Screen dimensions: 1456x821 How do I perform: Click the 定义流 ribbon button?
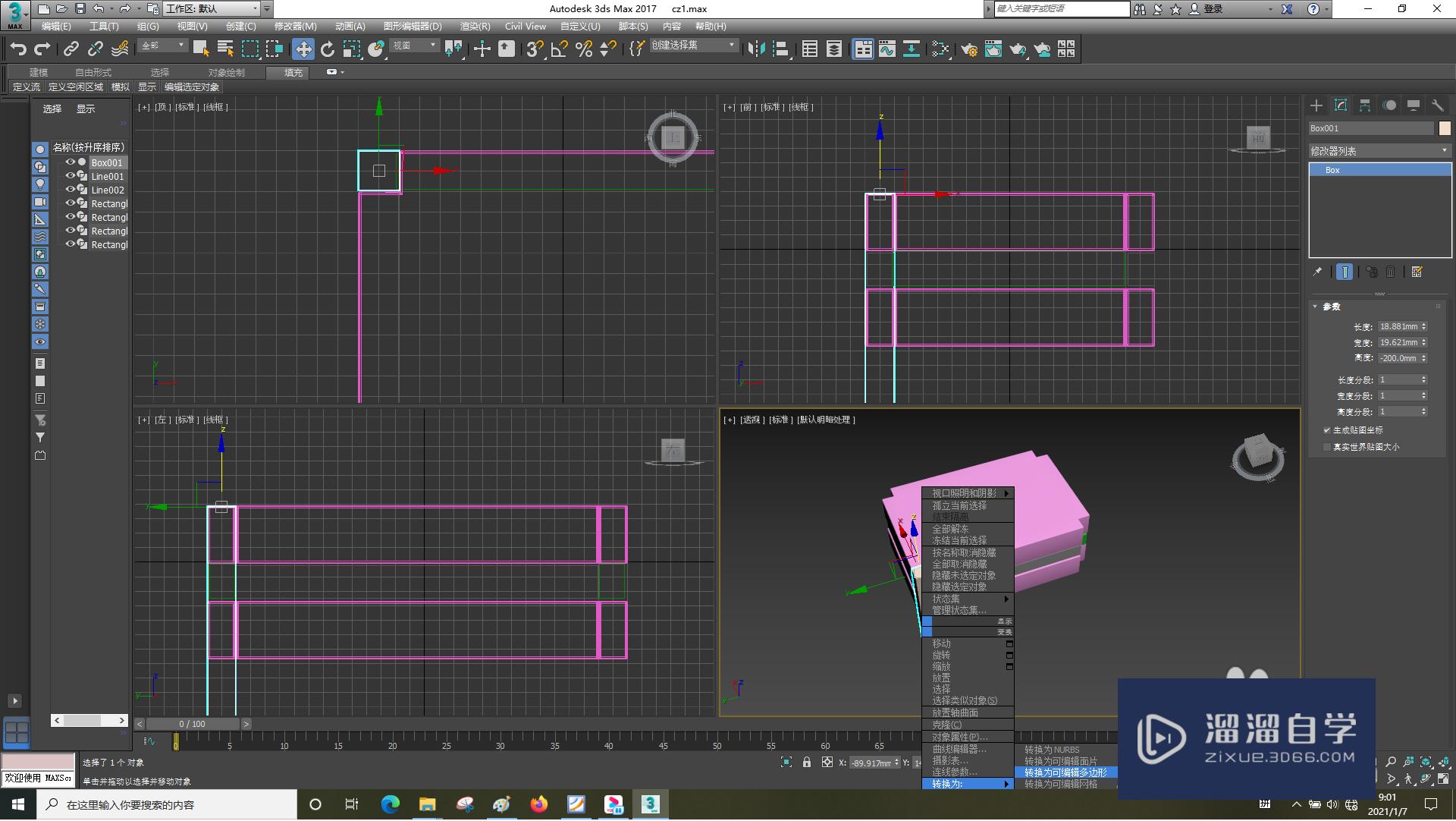(27, 87)
